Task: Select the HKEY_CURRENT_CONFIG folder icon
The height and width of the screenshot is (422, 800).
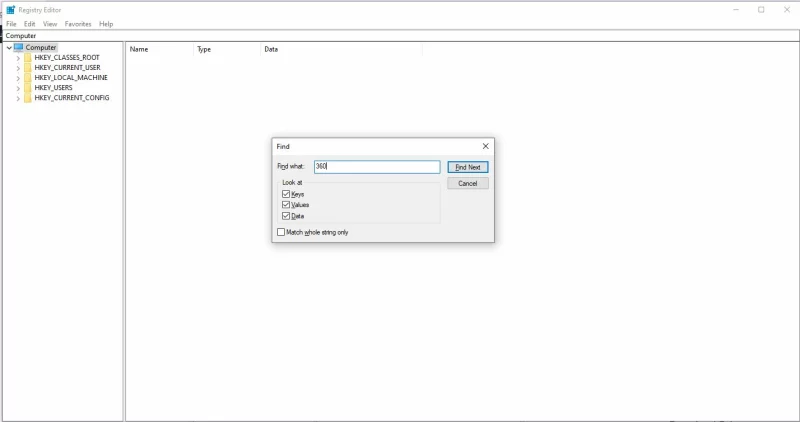Action: [28, 98]
